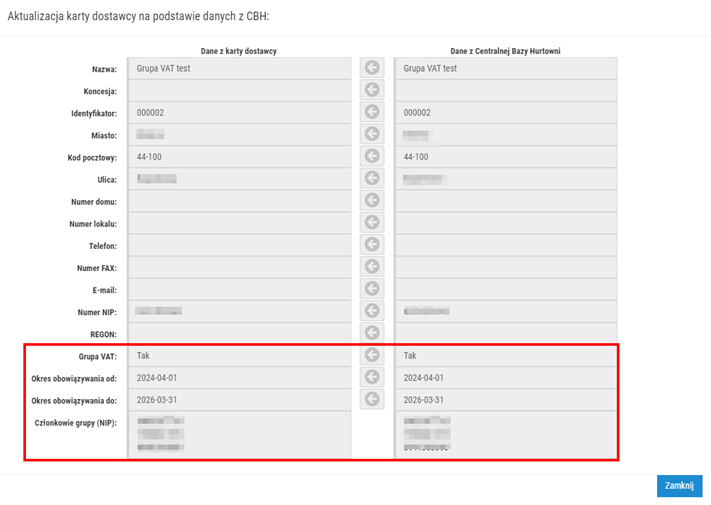Click supplier card Członkowie grupy NIP box
This screenshot has width=711, height=505.
[239, 435]
